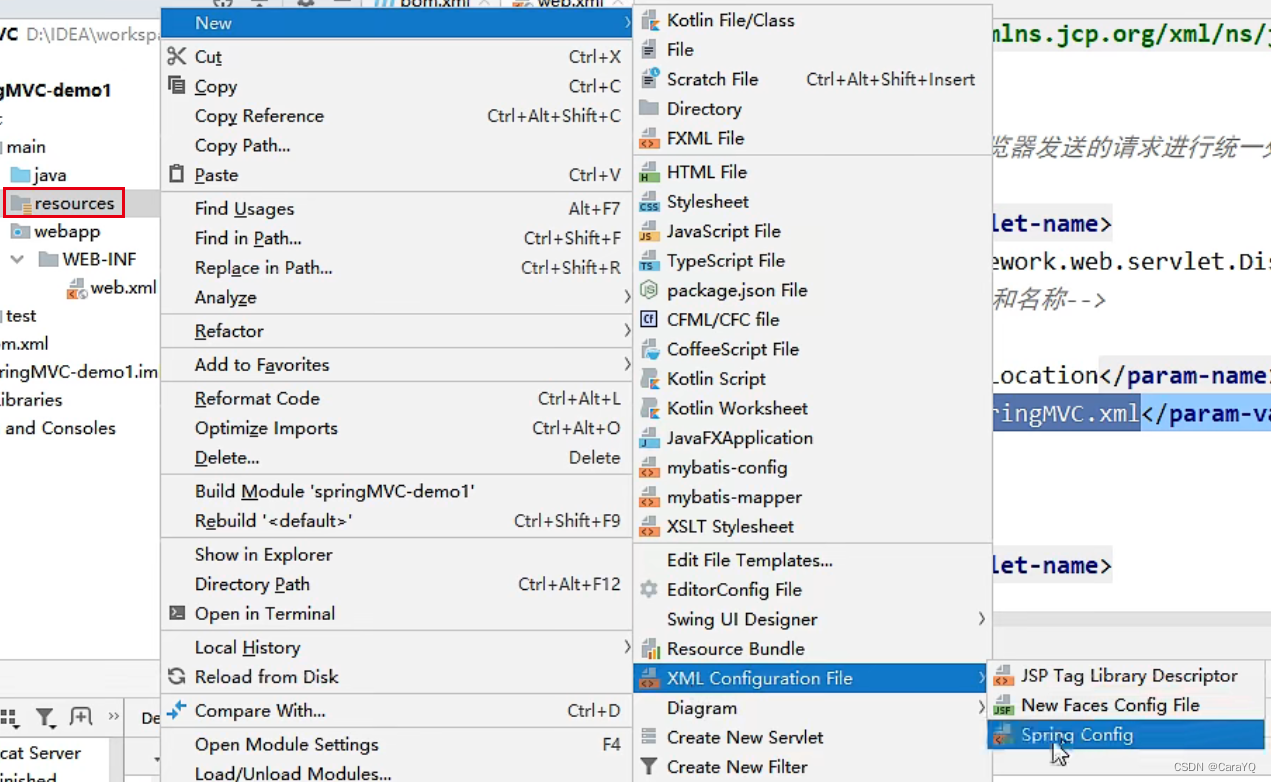The height and width of the screenshot is (782, 1271).
Task: Select the test folder in tree
Action: tap(21, 316)
